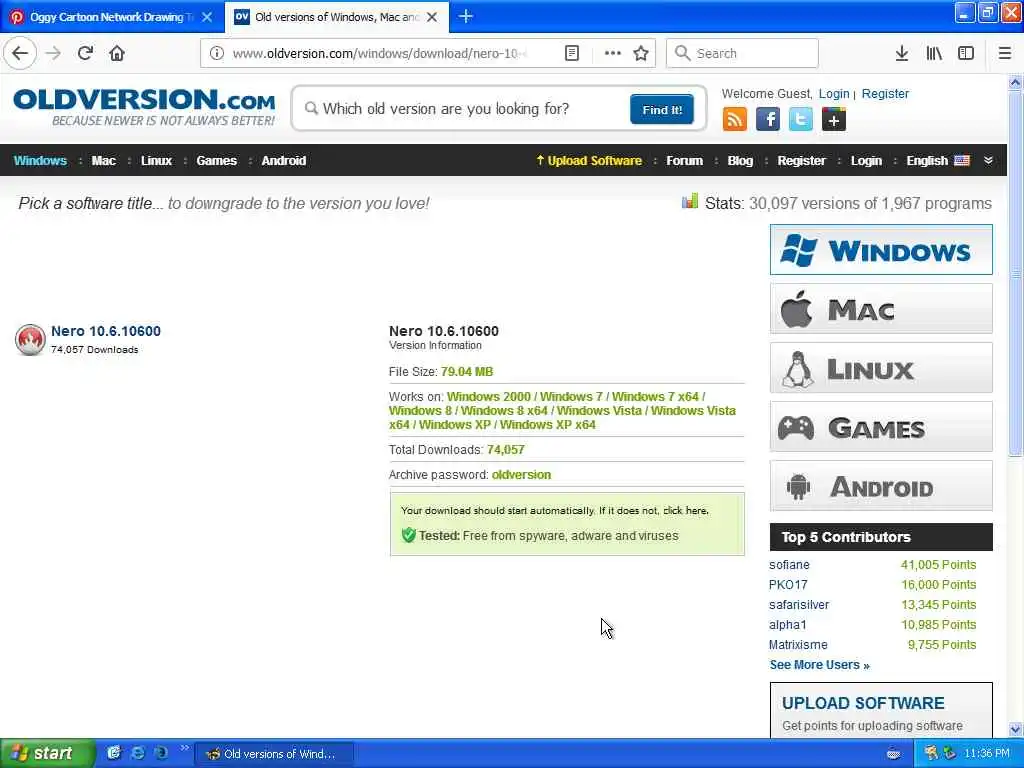The height and width of the screenshot is (768, 1024).
Task: Click 'click here' download message
Action: point(685,511)
